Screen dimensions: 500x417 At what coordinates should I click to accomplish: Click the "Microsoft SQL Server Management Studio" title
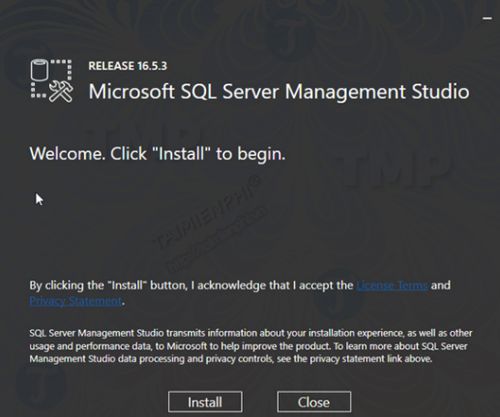[279, 91]
